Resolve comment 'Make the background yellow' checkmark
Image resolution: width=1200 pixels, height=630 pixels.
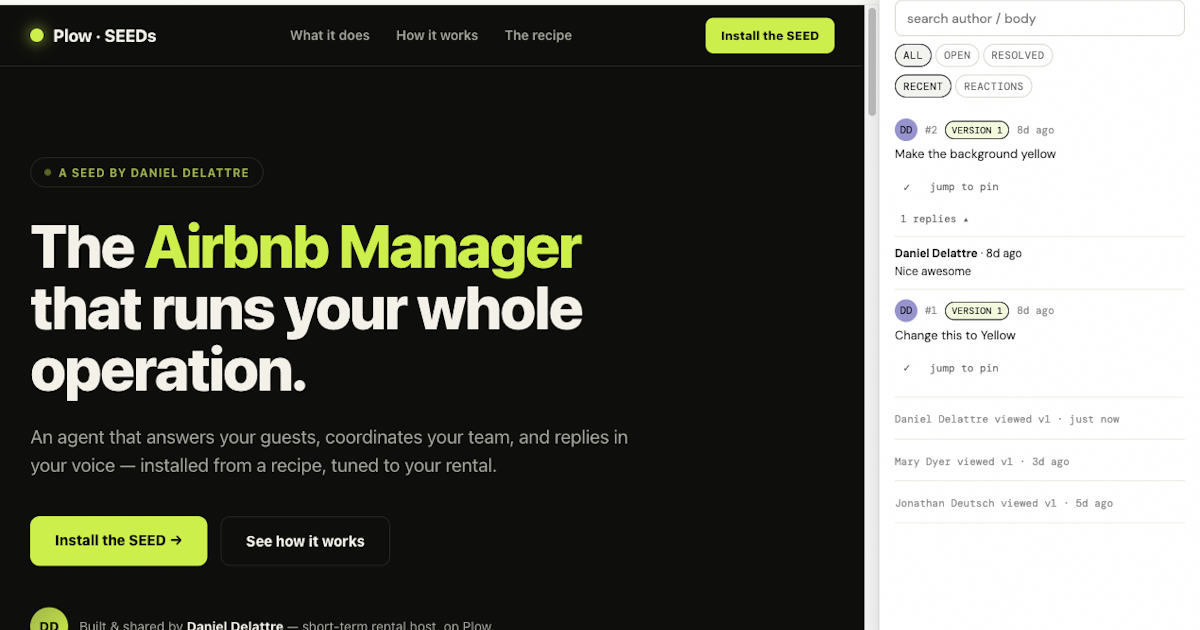[x=907, y=187]
